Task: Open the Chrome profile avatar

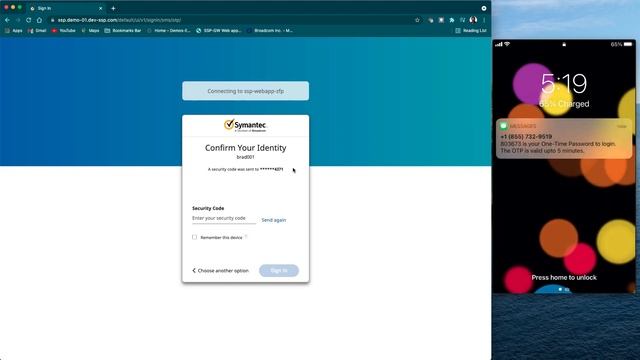Action: click(473, 20)
